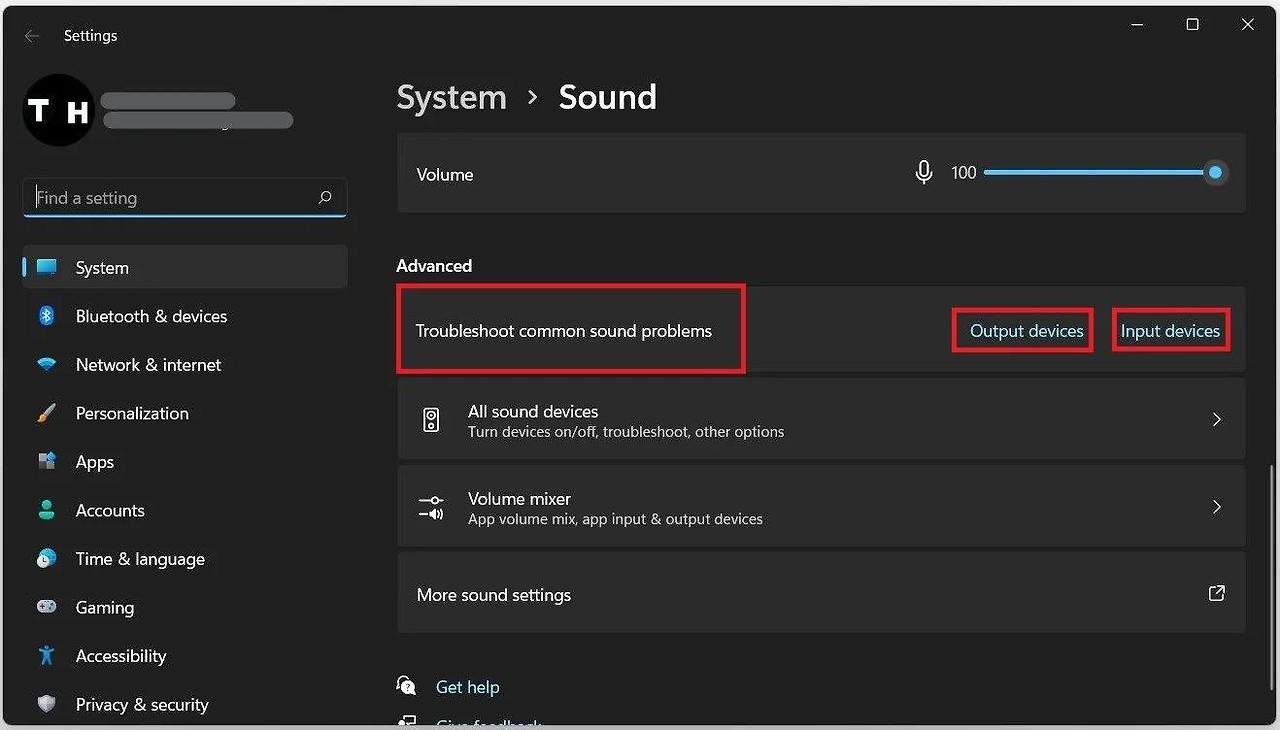
Task: Expand All sound devices chevron
Action: (1217, 419)
